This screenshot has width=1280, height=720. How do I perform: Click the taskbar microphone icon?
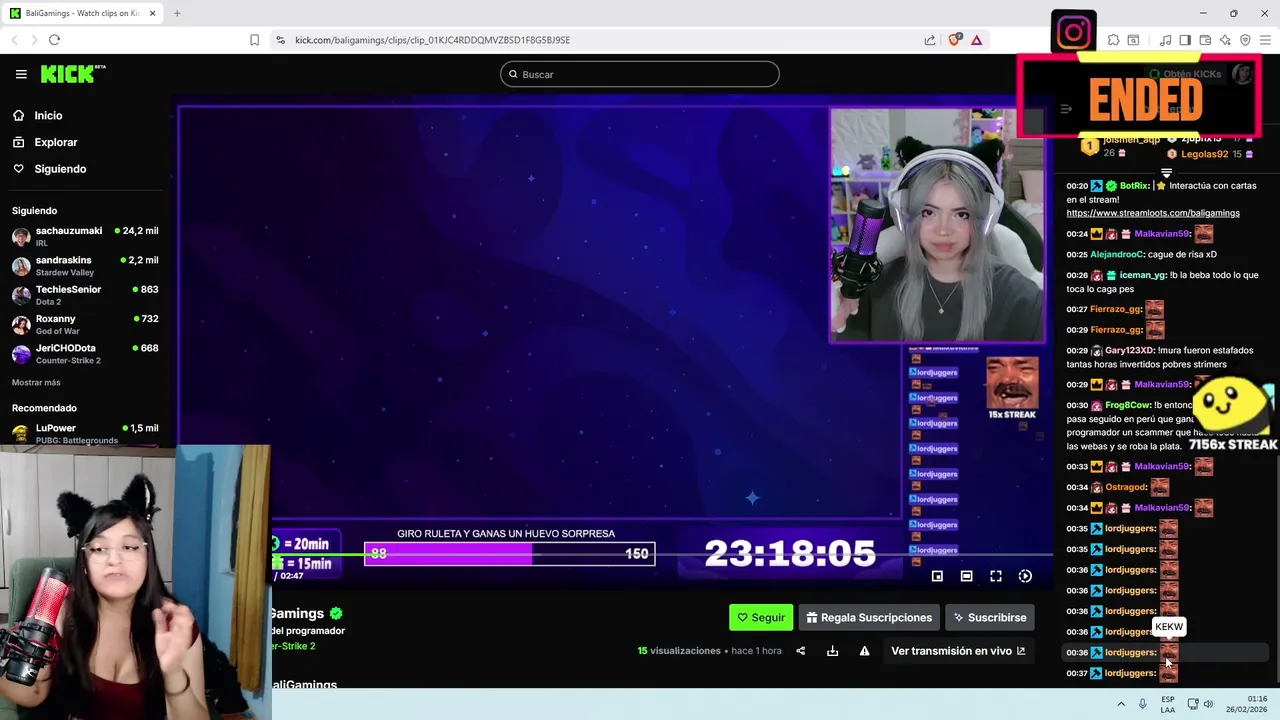pyautogui.click(x=1143, y=704)
